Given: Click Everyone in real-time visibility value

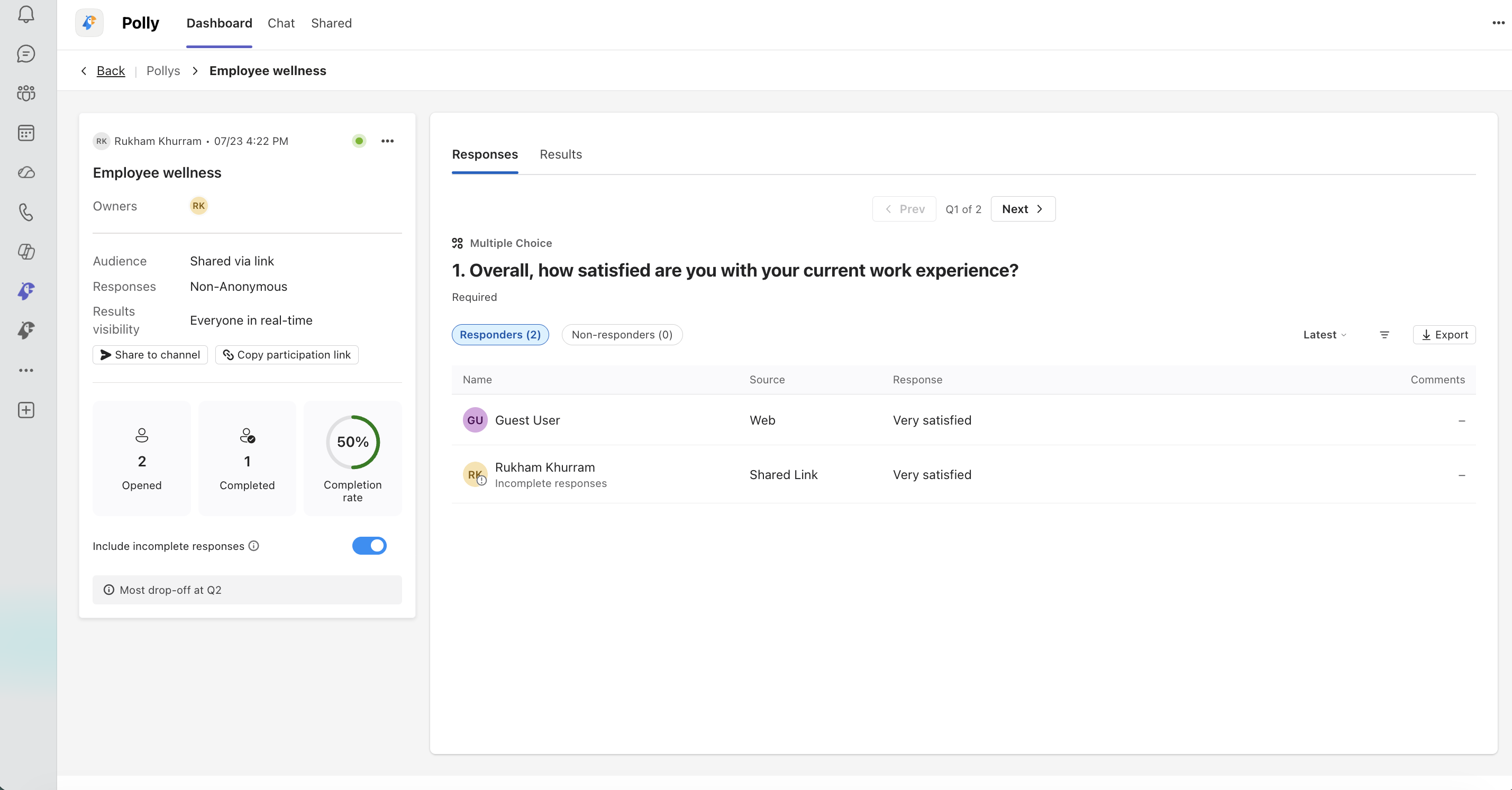Looking at the screenshot, I should pyautogui.click(x=251, y=320).
